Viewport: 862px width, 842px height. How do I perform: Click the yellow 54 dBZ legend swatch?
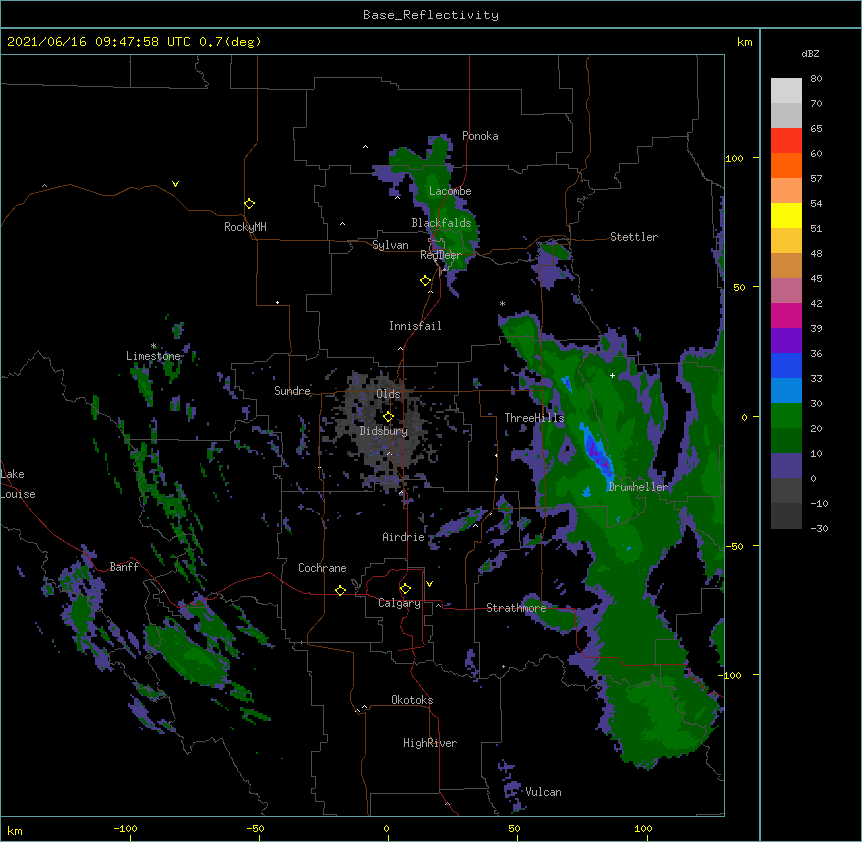(x=786, y=215)
